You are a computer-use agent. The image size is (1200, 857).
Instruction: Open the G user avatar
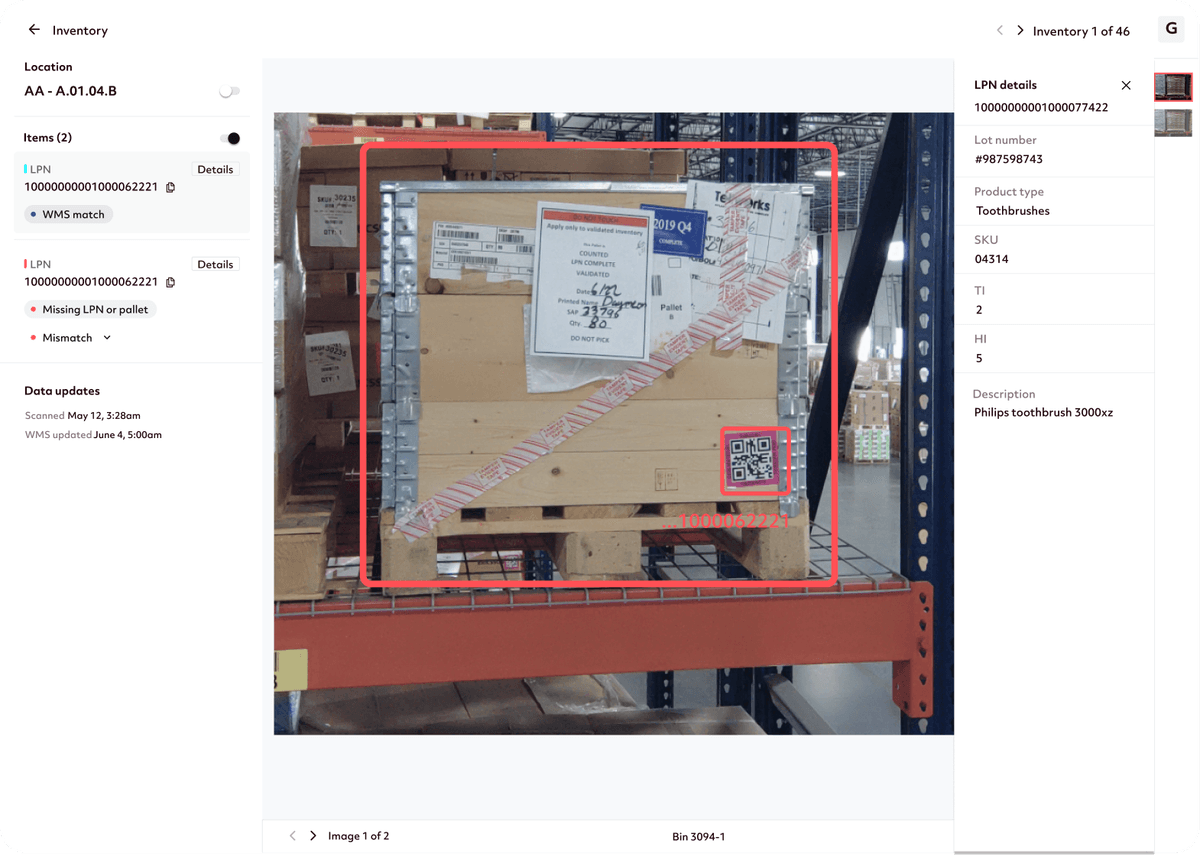coord(1171,29)
